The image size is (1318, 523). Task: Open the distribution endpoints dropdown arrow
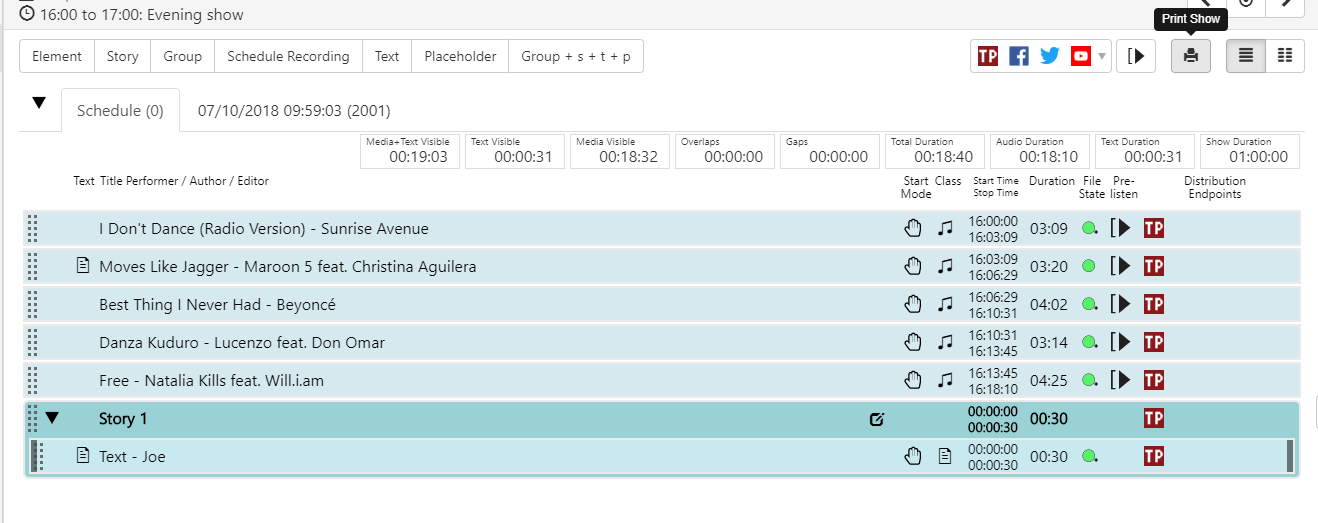1102,57
